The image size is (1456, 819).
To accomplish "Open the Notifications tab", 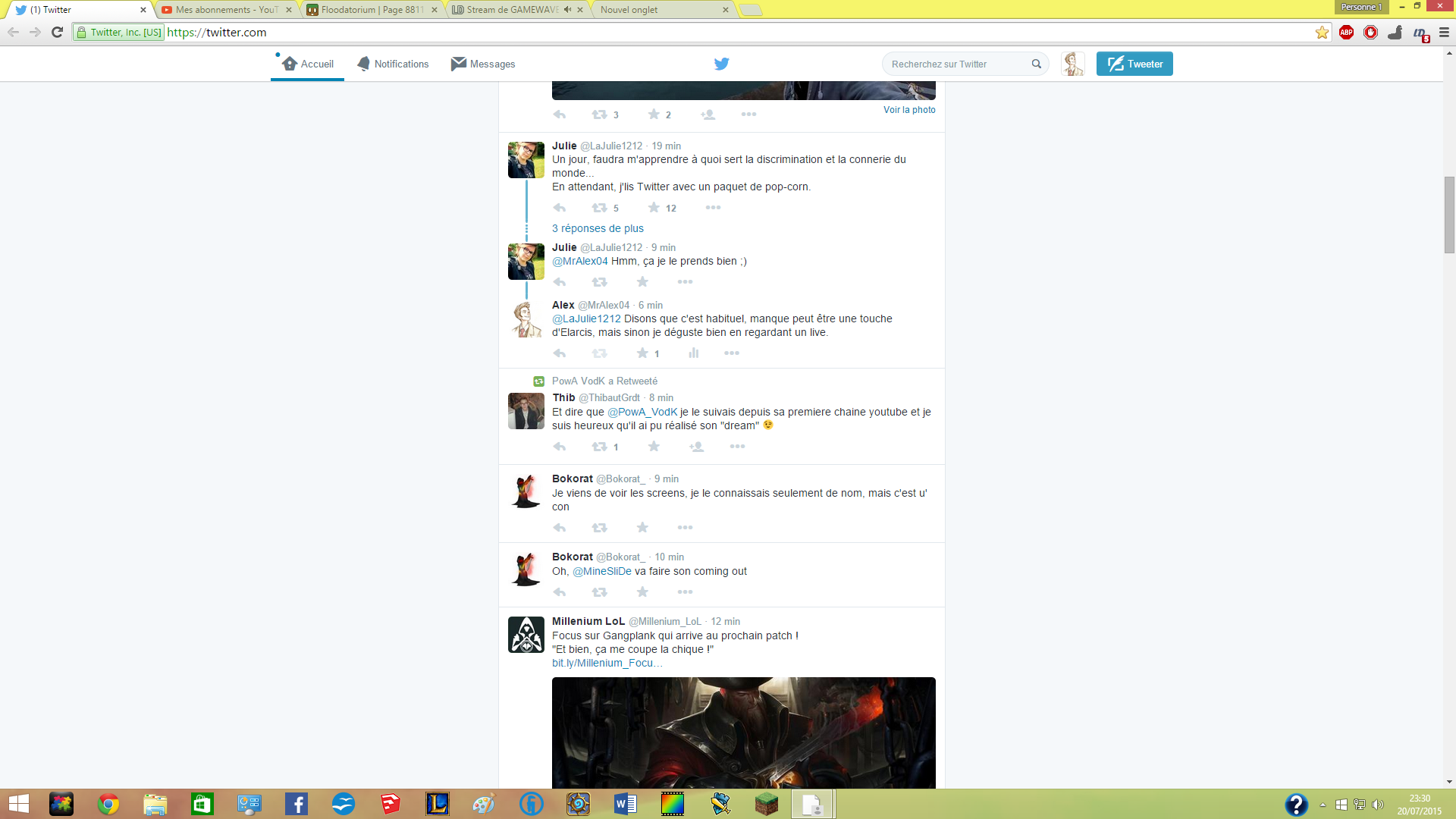I will (x=393, y=64).
